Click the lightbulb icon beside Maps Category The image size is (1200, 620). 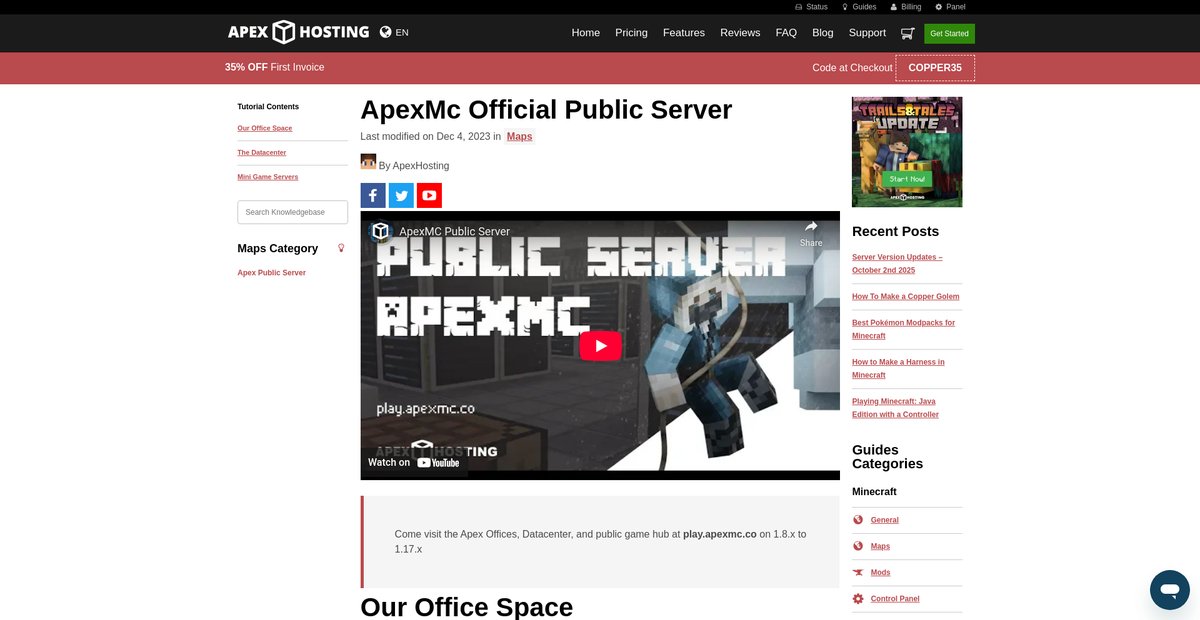341,248
